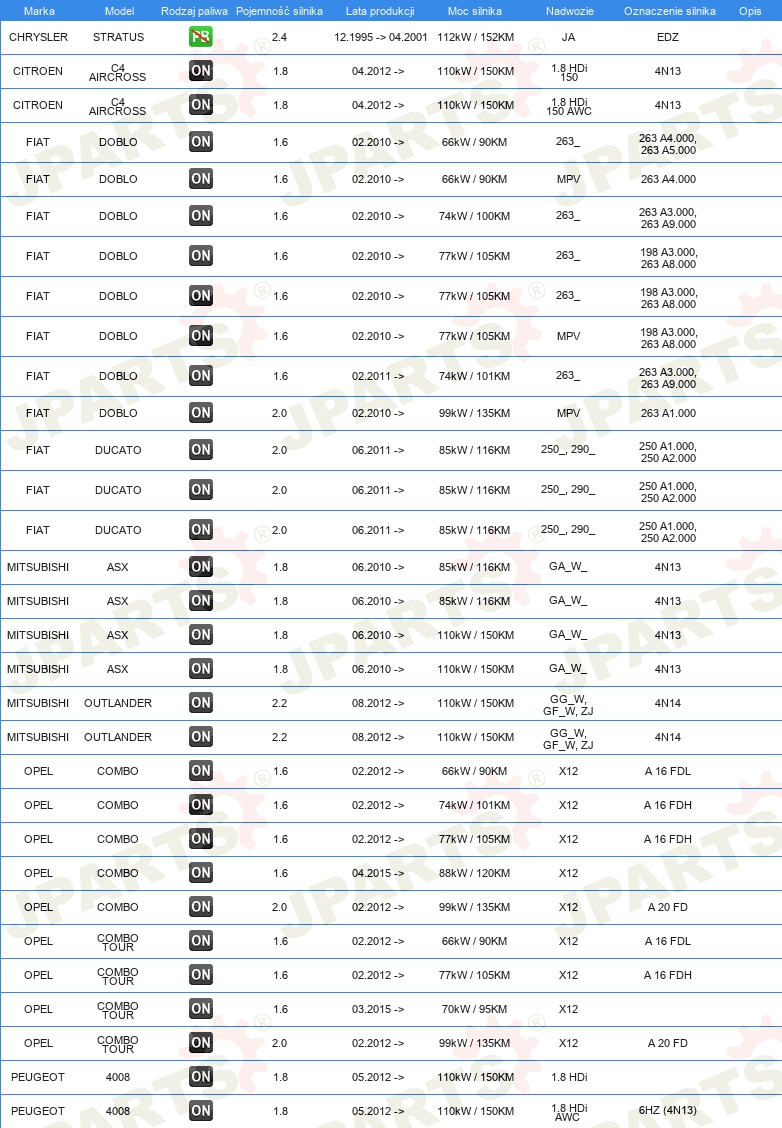
Task: Click the 88kW / 120KM power cell
Action: click(x=475, y=873)
